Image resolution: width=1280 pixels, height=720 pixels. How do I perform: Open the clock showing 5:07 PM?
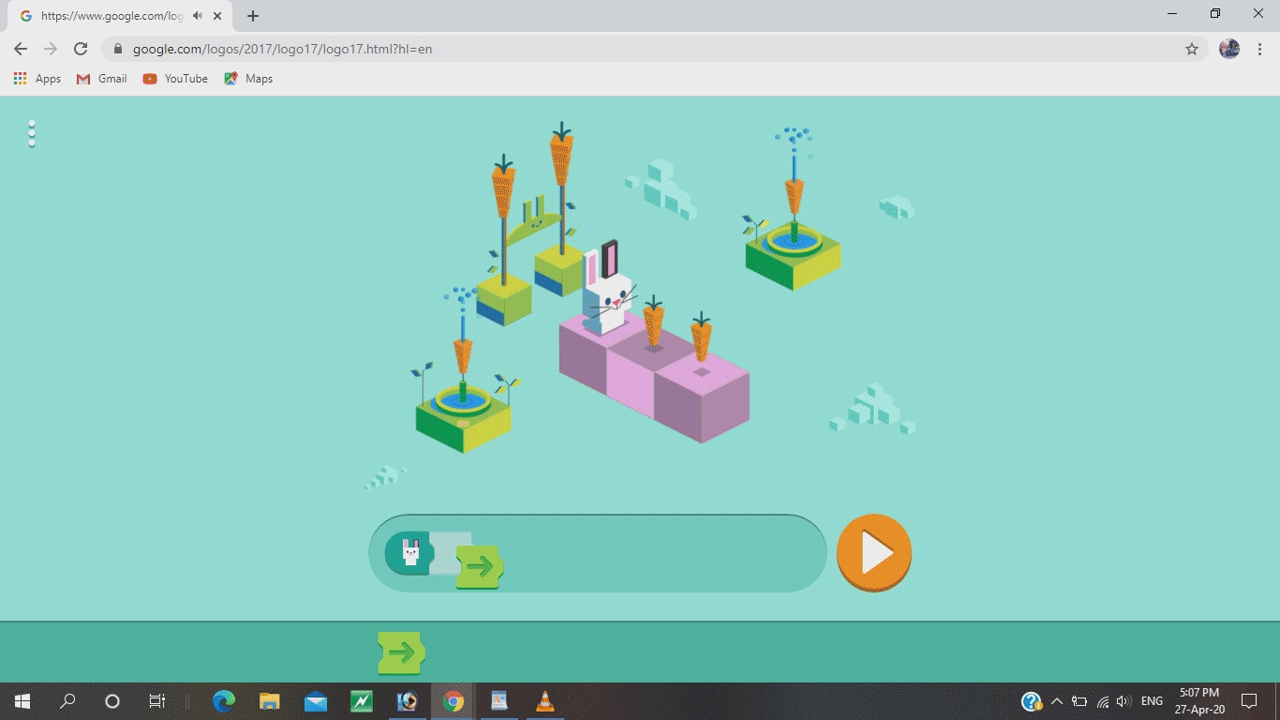point(1198,701)
